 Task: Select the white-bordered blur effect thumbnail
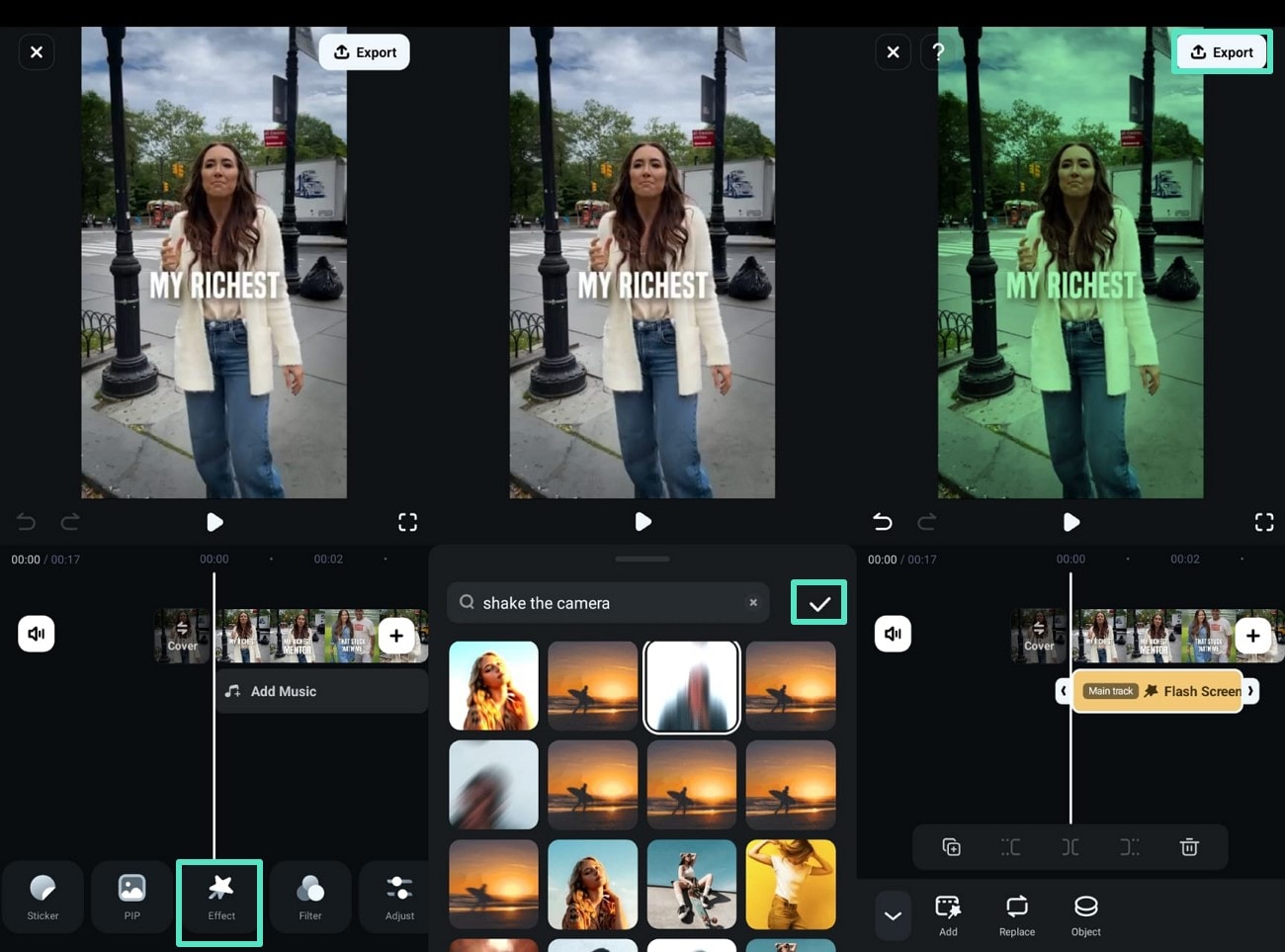[692, 686]
